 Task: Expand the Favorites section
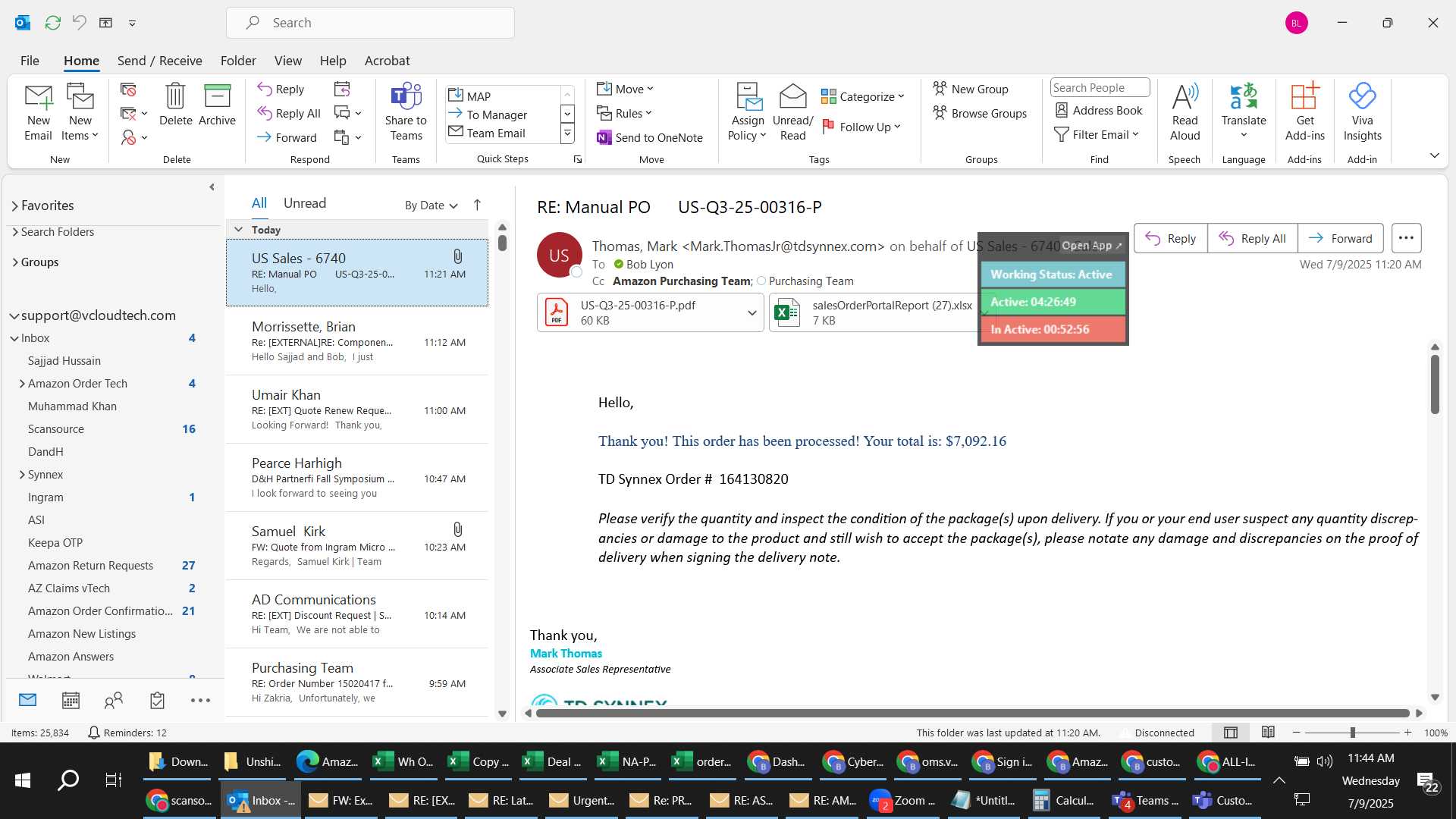[14, 206]
